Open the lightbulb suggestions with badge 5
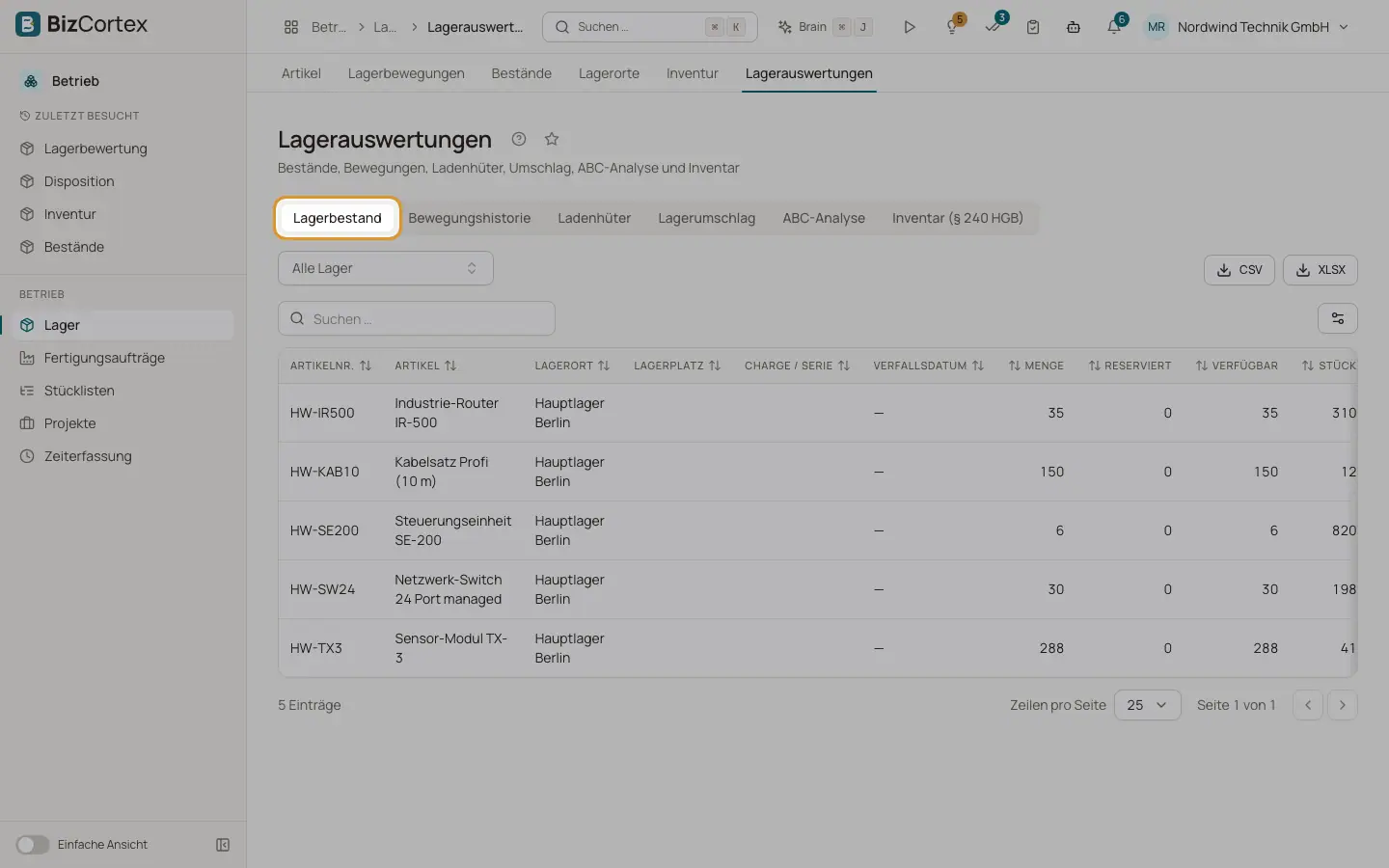 pyautogui.click(x=952, y=27)
